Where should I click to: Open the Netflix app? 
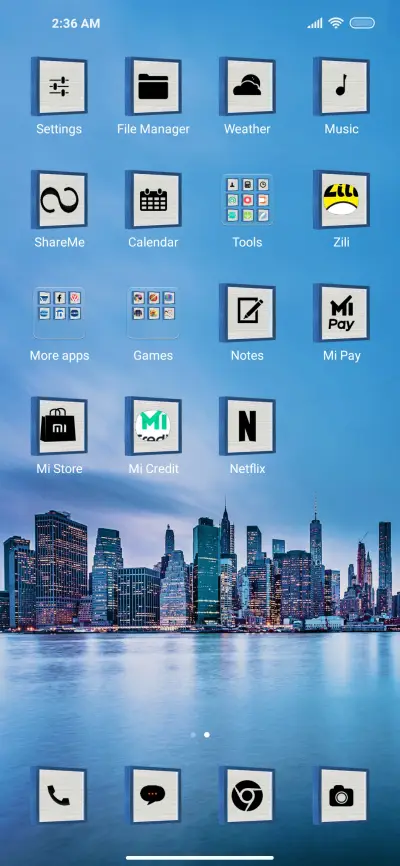point(247,426)
